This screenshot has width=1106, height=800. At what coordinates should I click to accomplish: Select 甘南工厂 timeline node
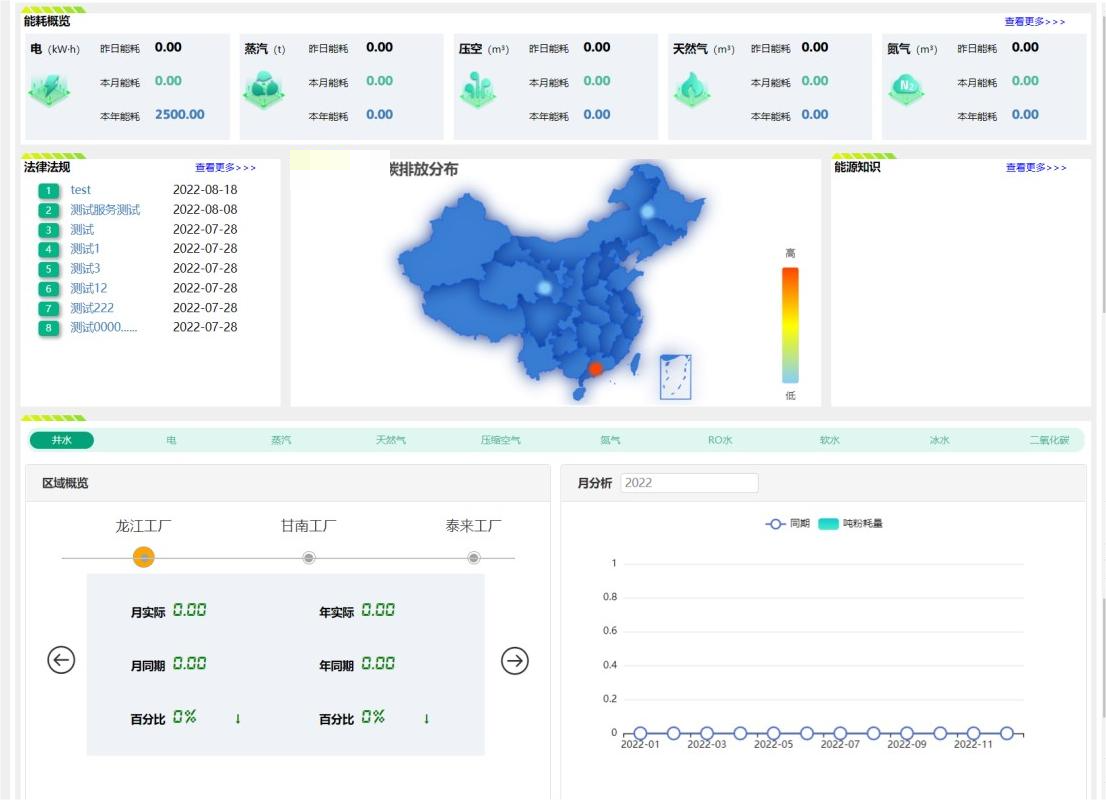(x=309, y=557)
